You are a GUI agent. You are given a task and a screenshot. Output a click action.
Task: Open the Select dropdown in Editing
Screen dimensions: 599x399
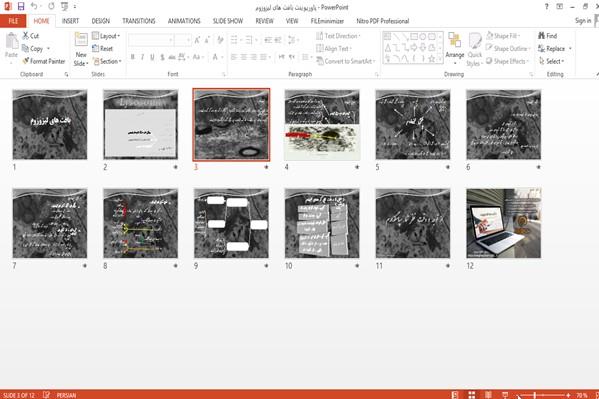point(552,61)
